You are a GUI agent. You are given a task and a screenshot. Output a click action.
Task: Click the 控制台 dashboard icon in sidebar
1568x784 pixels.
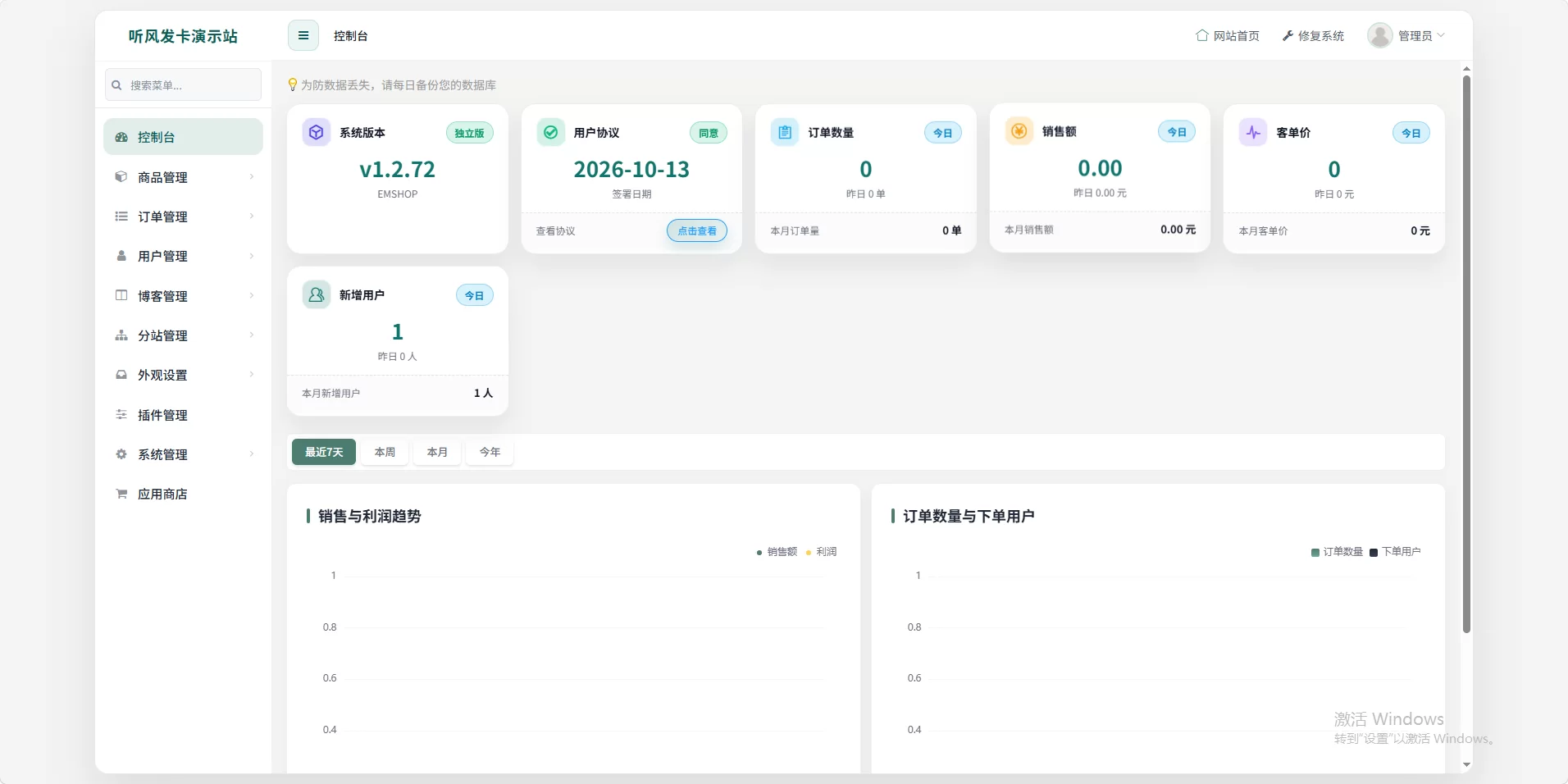(121, 137)
